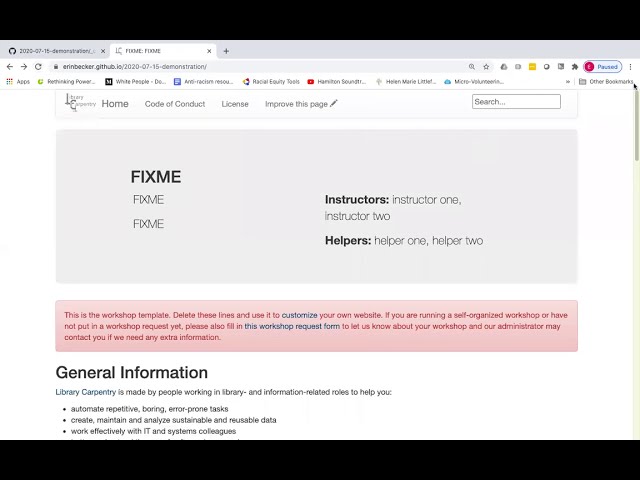Click the General Information heading

pyautogui.click(x=131, y=373)
